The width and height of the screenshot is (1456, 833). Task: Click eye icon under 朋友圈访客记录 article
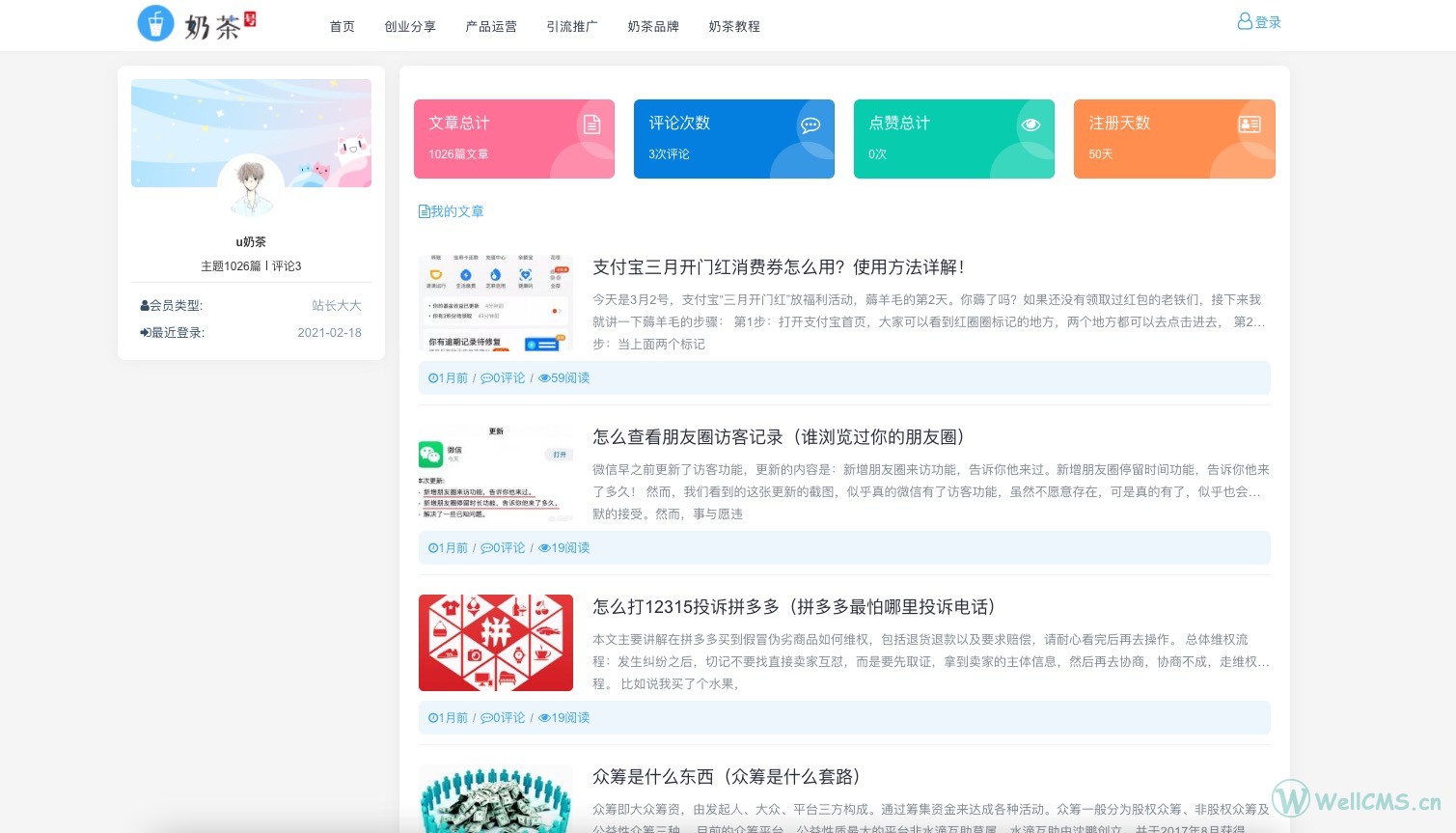544,548
